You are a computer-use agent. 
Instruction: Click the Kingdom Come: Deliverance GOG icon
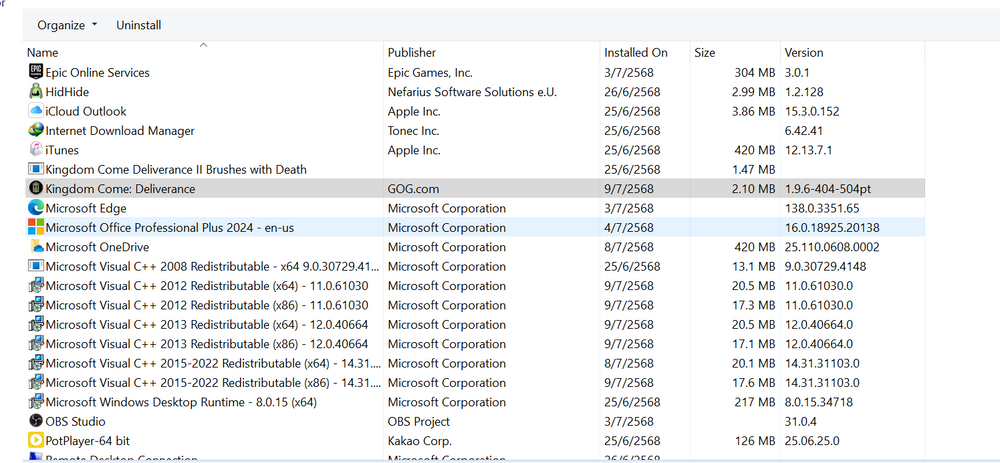coord(36,189)
